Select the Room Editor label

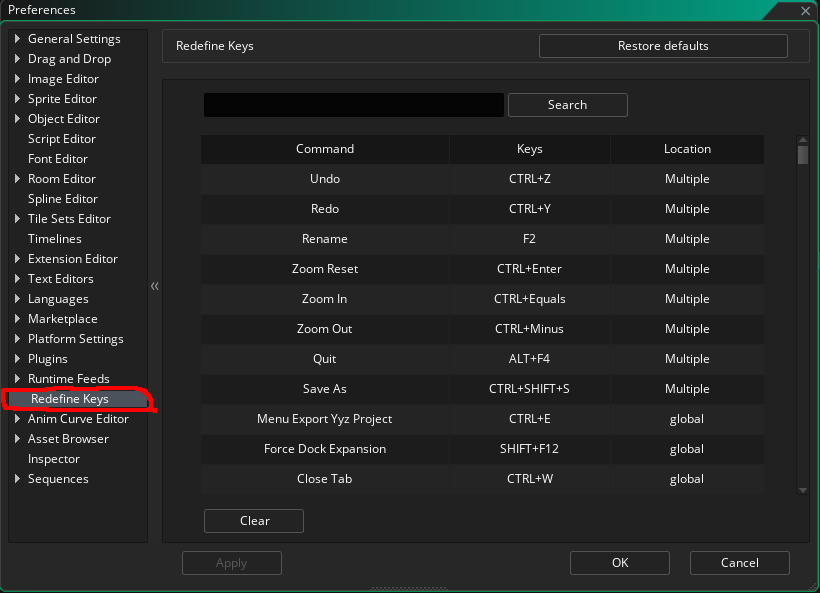click(x=62, y=179)
